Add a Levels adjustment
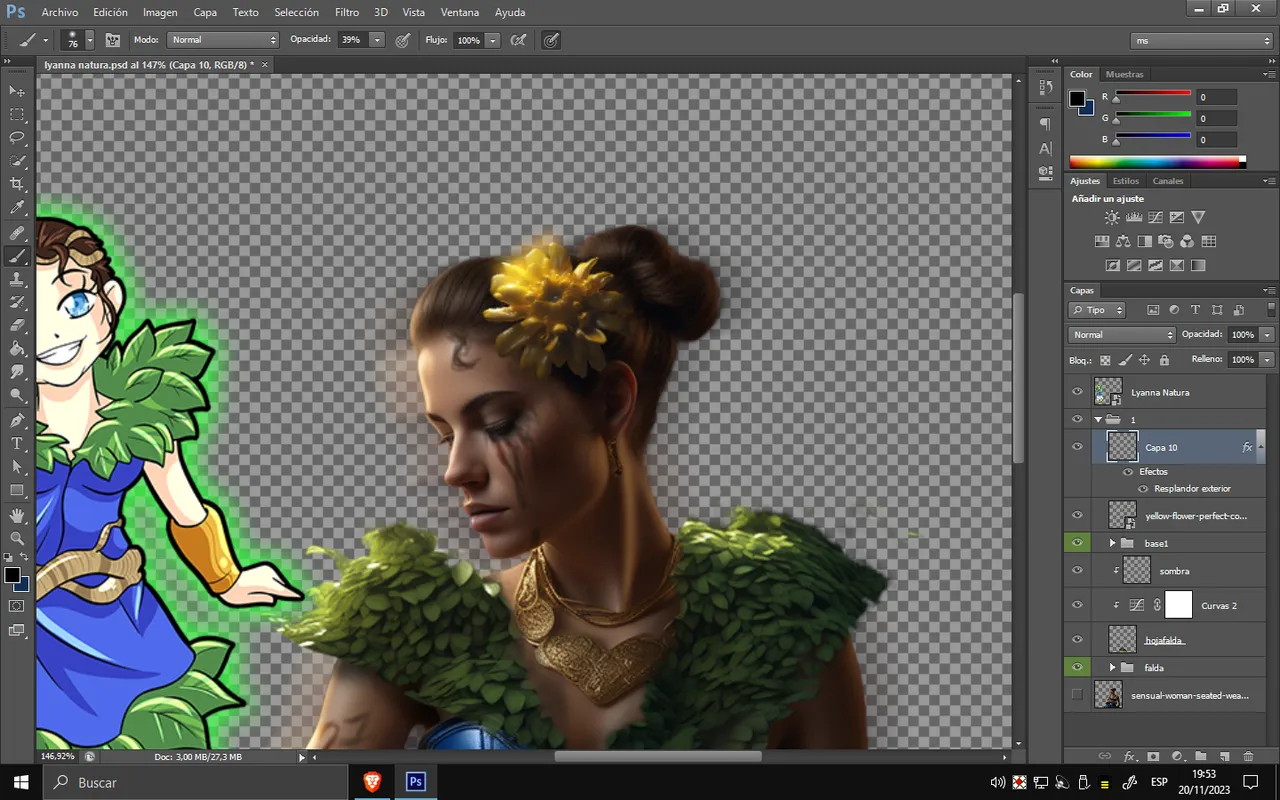The height and width of the screenshot is (800, 1280). [1134, 217]
